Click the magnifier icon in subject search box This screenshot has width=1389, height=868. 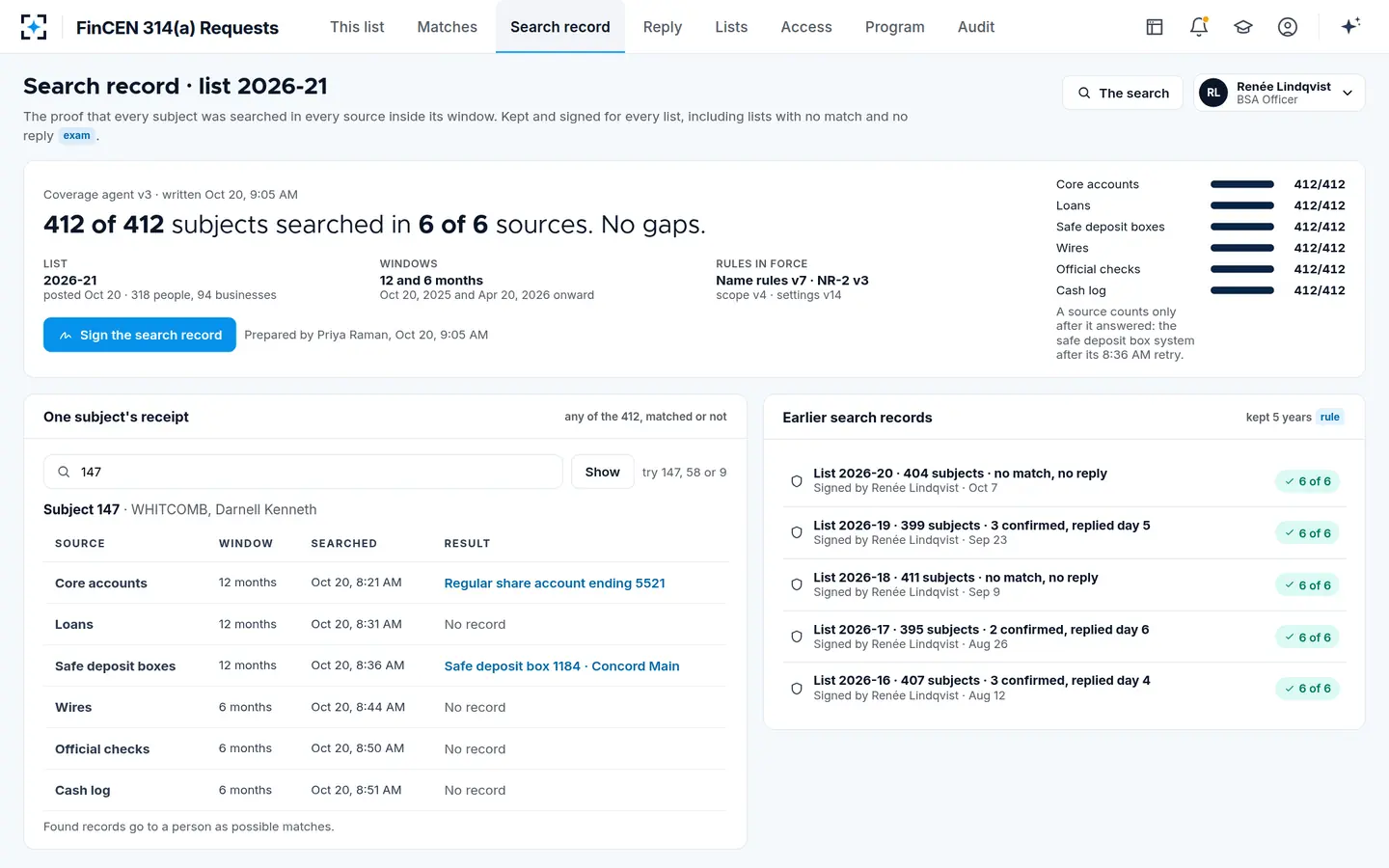pyautogui.click(x=64, y=472)
